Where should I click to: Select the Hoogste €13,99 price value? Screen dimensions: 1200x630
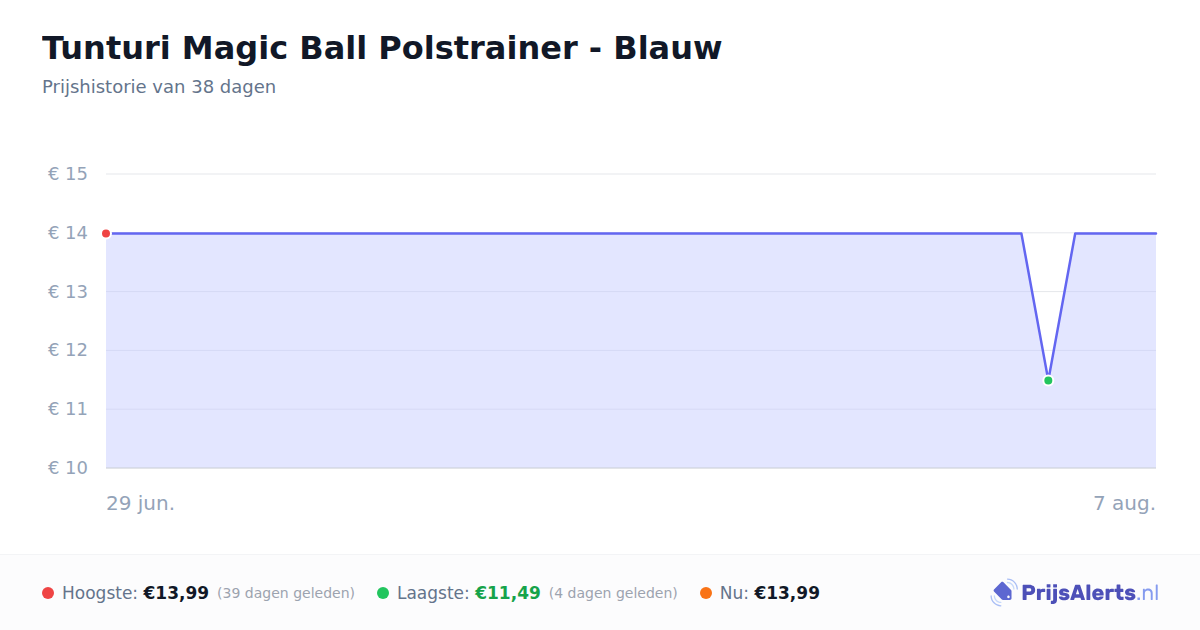point(176,593)
